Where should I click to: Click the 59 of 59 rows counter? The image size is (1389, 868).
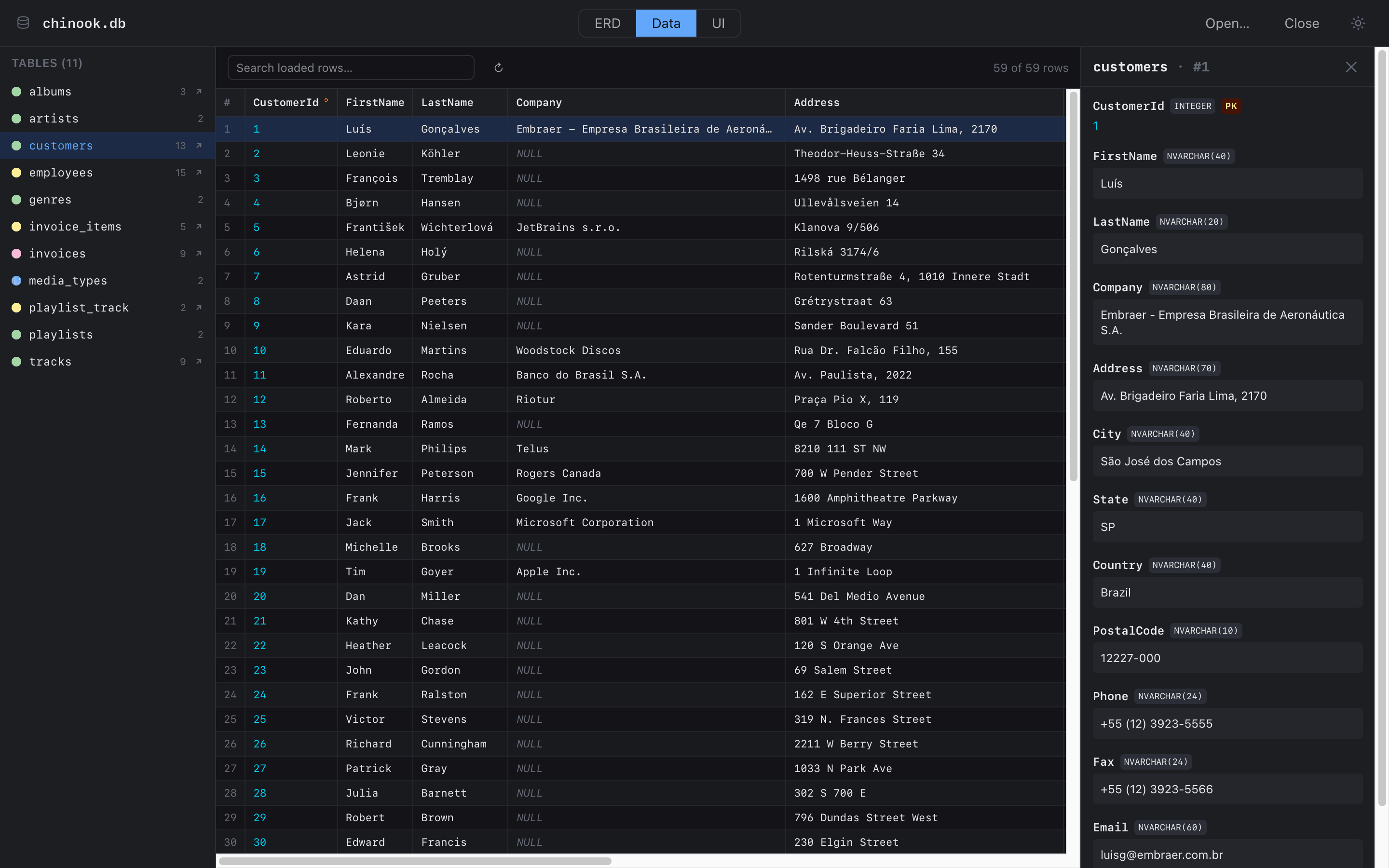coord(1030,68)
